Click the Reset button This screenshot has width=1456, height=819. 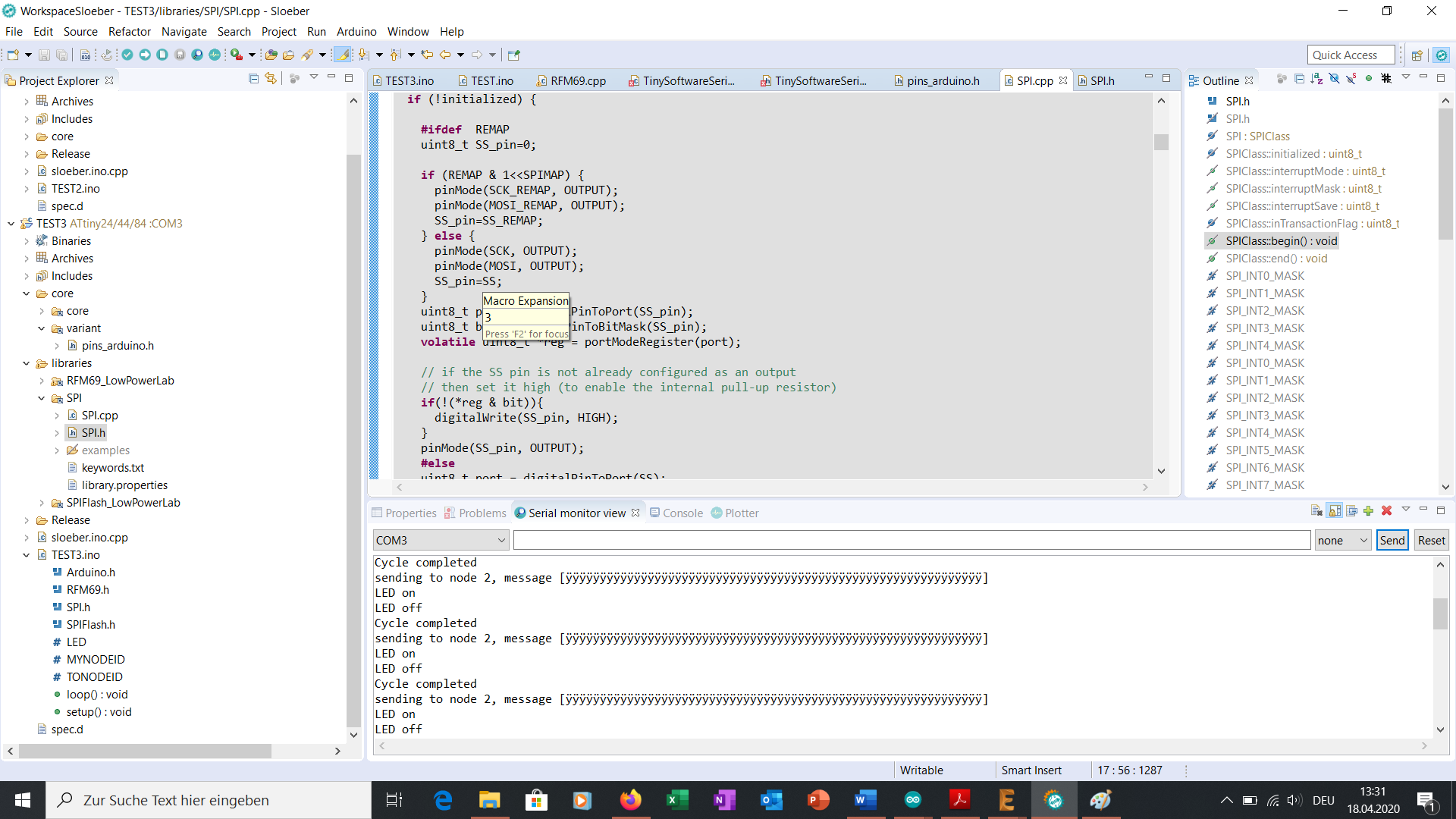(x=1432, y=540)
